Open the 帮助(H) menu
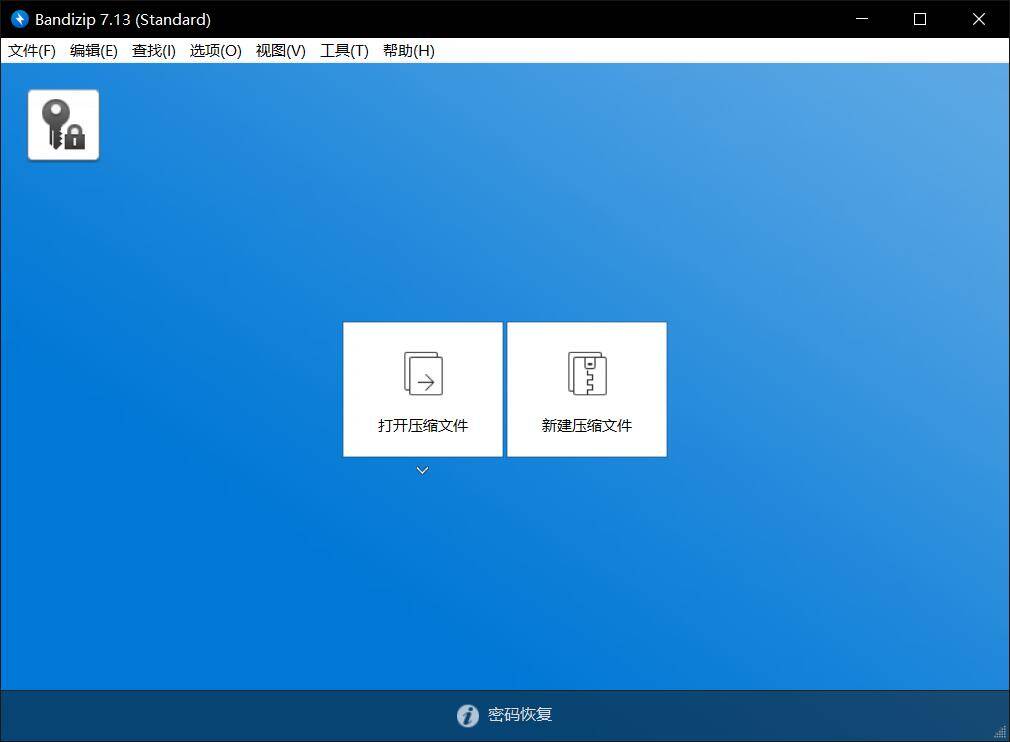 (409, 51)
